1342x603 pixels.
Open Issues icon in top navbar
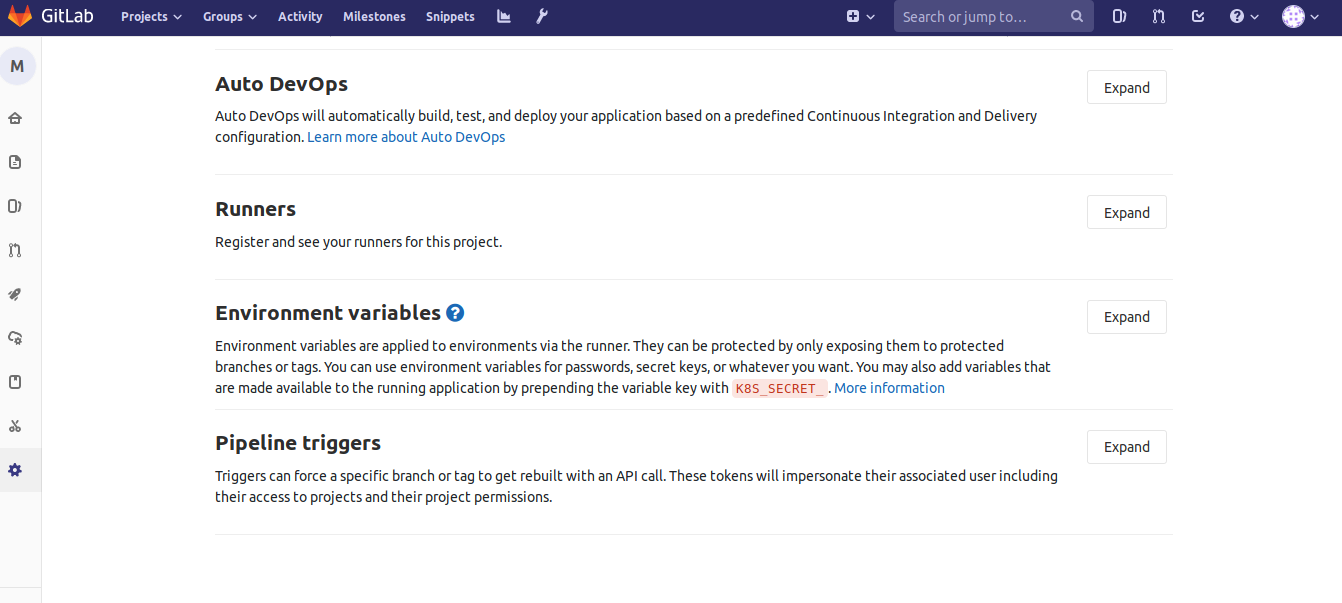coord(1120,16)
